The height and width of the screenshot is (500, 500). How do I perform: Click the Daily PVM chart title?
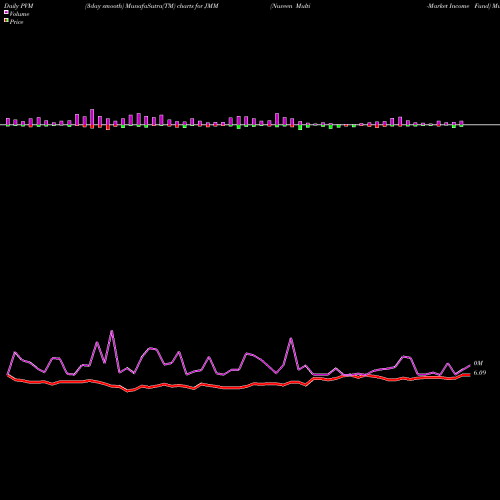[x=19, y=6]
